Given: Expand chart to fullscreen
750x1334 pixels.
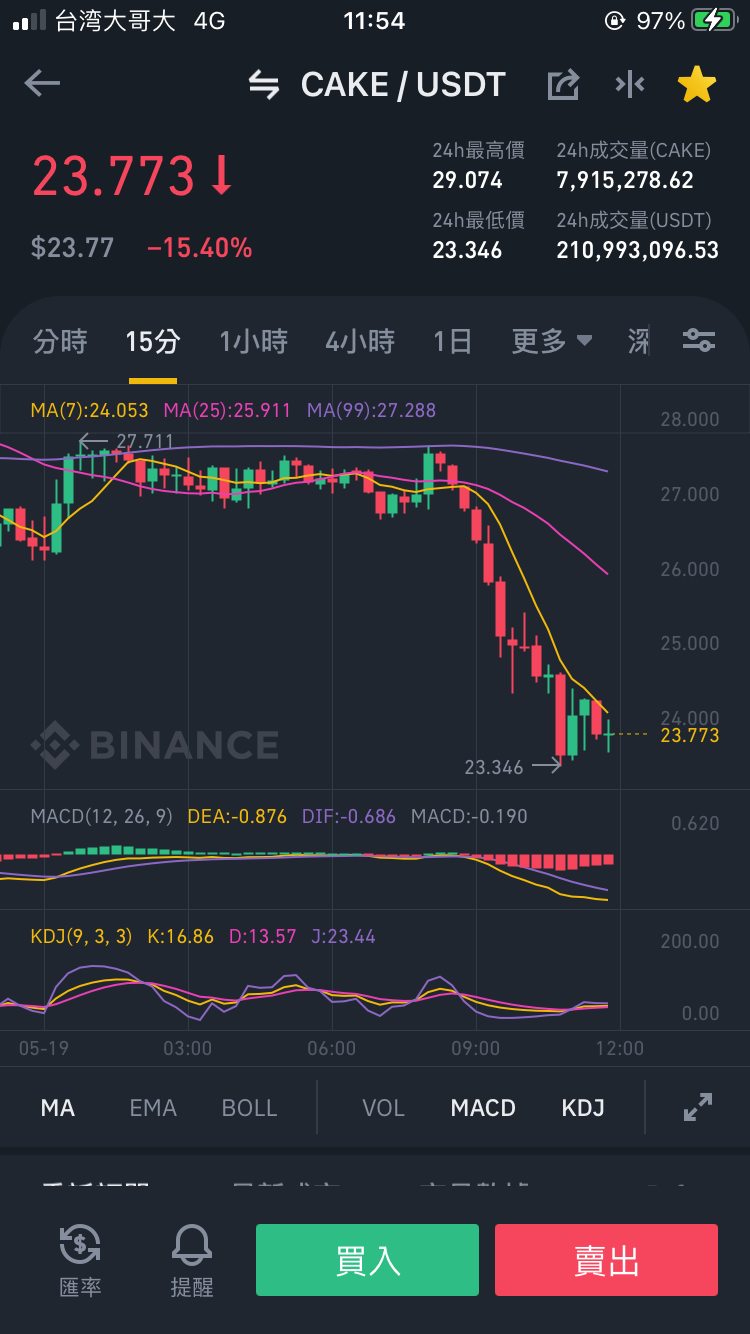Looking at the screenshot, I should [x=697, y=1107].
